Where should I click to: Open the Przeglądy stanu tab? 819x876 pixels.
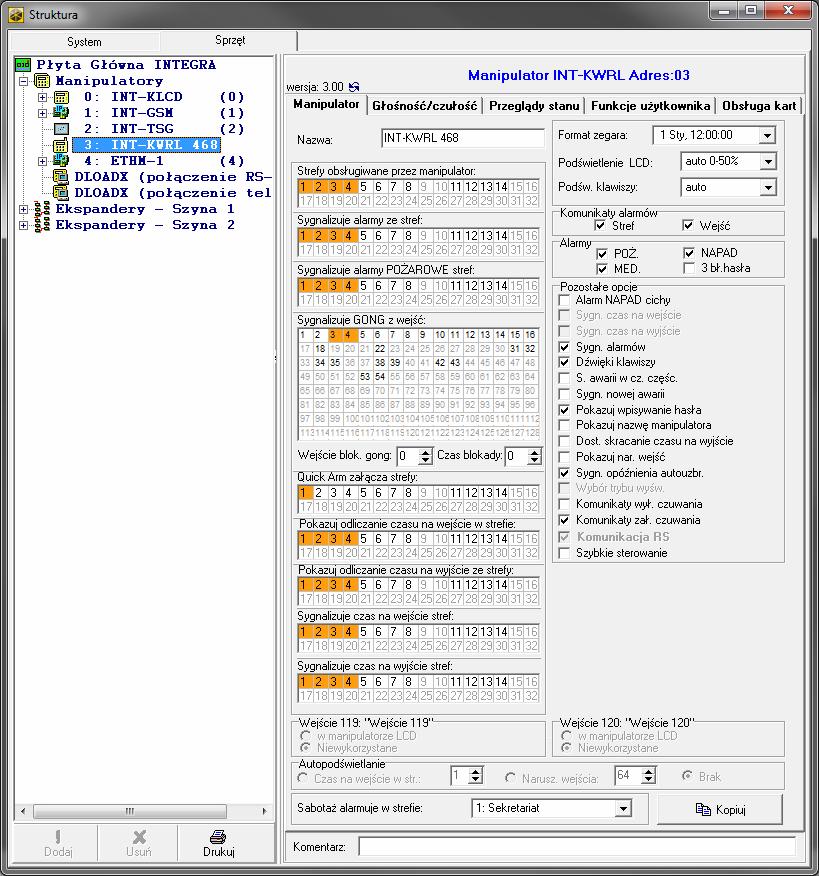[x=534, y=106]
